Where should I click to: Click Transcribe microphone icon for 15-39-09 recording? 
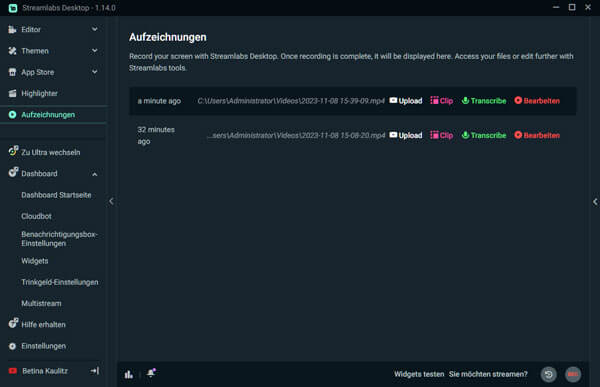coord(465,100)
